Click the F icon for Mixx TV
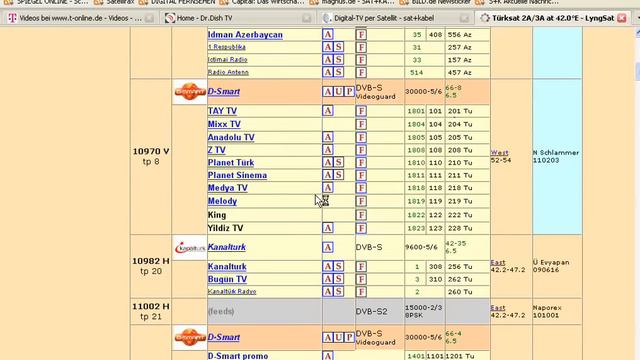The width and height of the screenshot is (640, 360). [361, 124]
